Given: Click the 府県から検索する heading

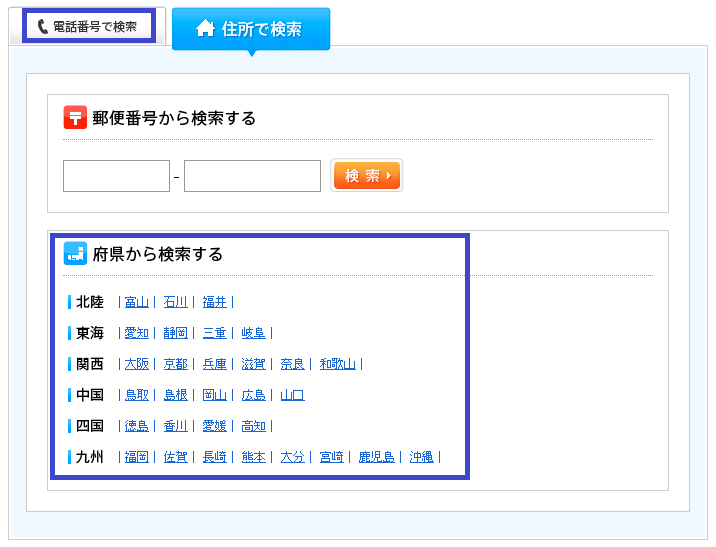Looking at the screenshot, I should [158, 254].
